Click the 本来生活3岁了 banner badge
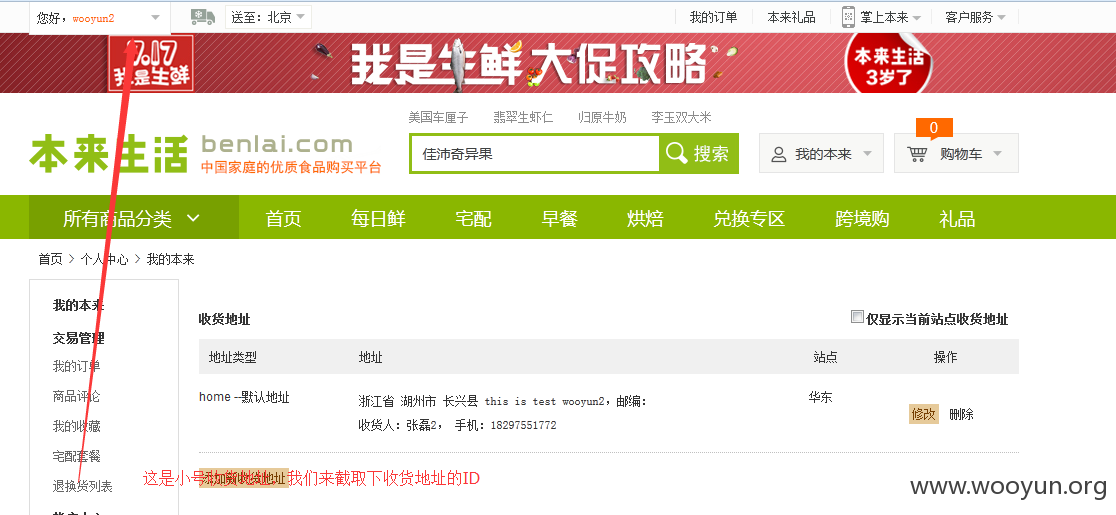The width and height of the screenshot is (1116, 515). click(x=887, y=63)
